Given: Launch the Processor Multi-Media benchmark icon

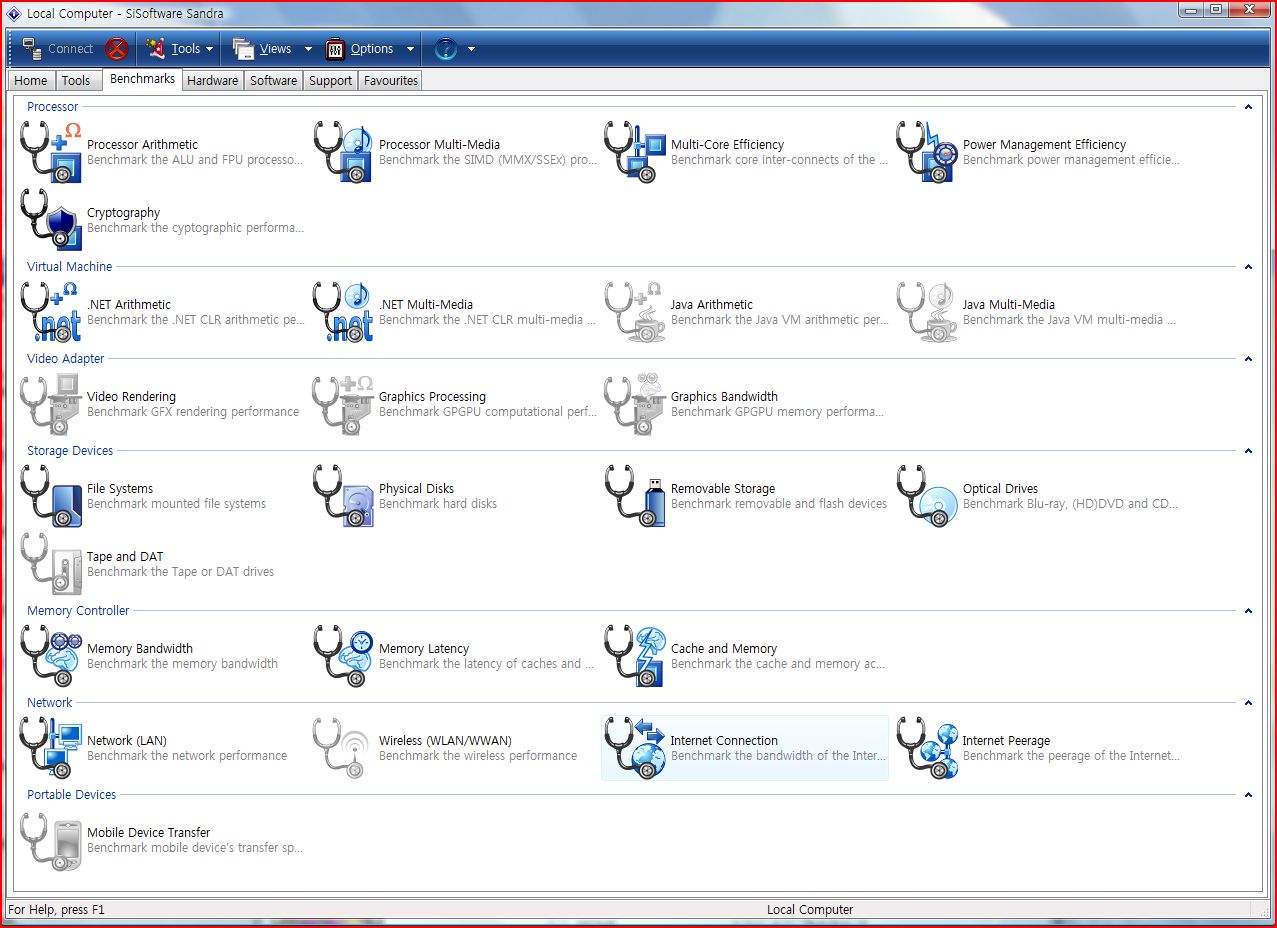Looking at the screenshot, I should coord(343,152).
